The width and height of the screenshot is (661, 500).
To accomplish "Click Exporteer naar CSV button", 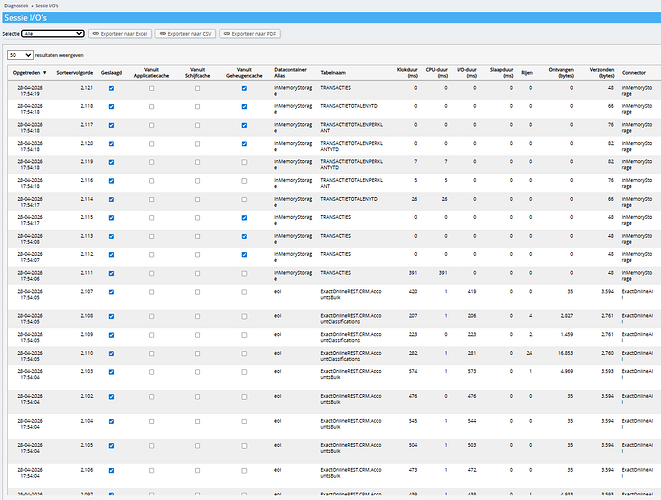I will pyautogui.click(x=185, y=34).
